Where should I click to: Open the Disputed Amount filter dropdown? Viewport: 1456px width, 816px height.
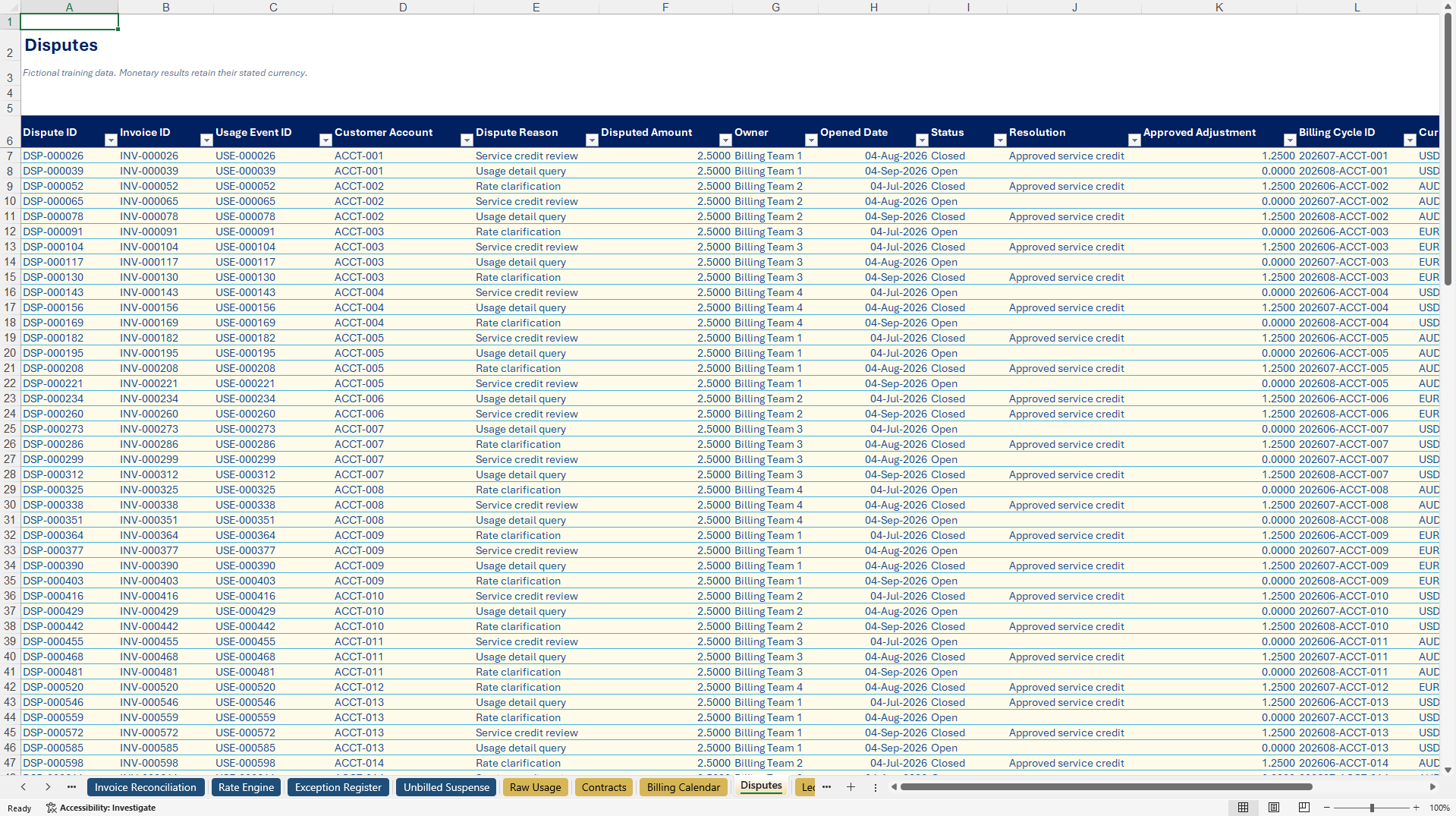click(x=725, y=140)
